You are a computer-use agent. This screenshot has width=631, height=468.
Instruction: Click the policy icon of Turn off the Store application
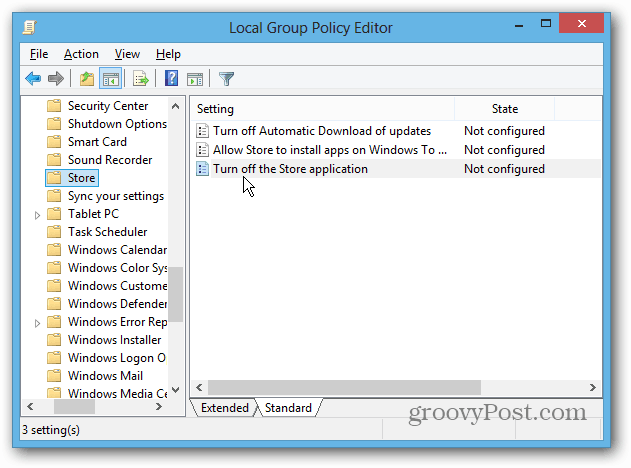pyautogui.click(x=202, y=169)
